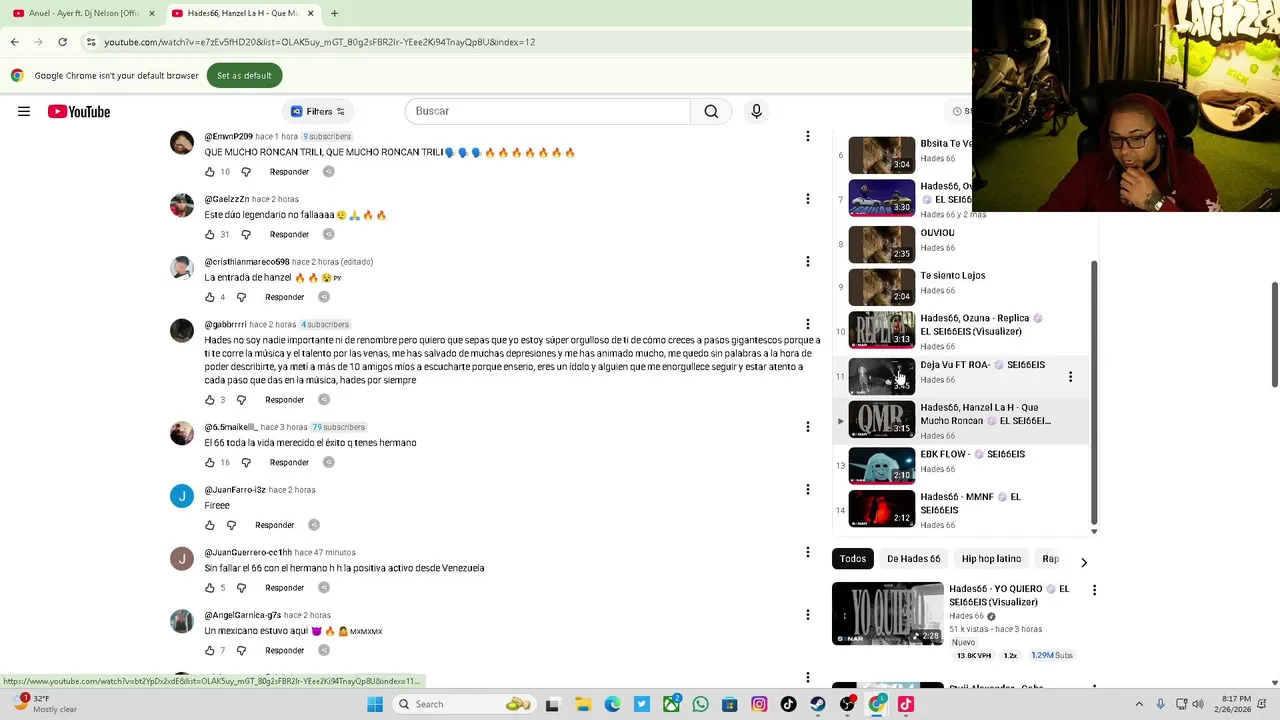Screen dimensions: 1280x720
Task: Open 'YO QUIERO' recommended video thumbnail
Action: tap(887, 613)
